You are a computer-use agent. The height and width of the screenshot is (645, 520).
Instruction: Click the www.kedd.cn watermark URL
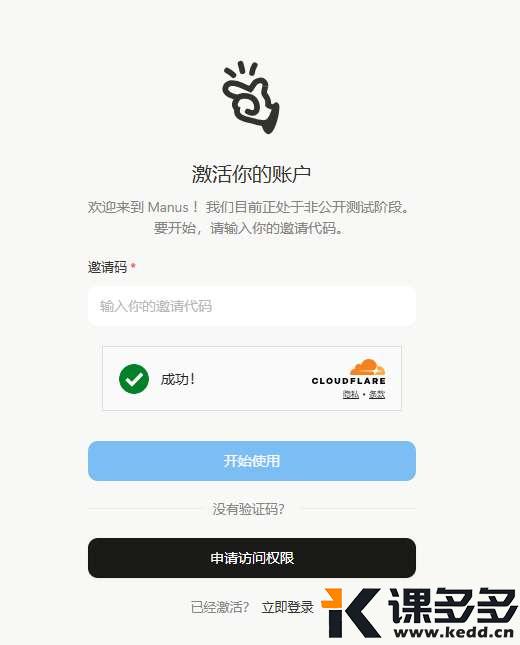(x=454, y=632)
